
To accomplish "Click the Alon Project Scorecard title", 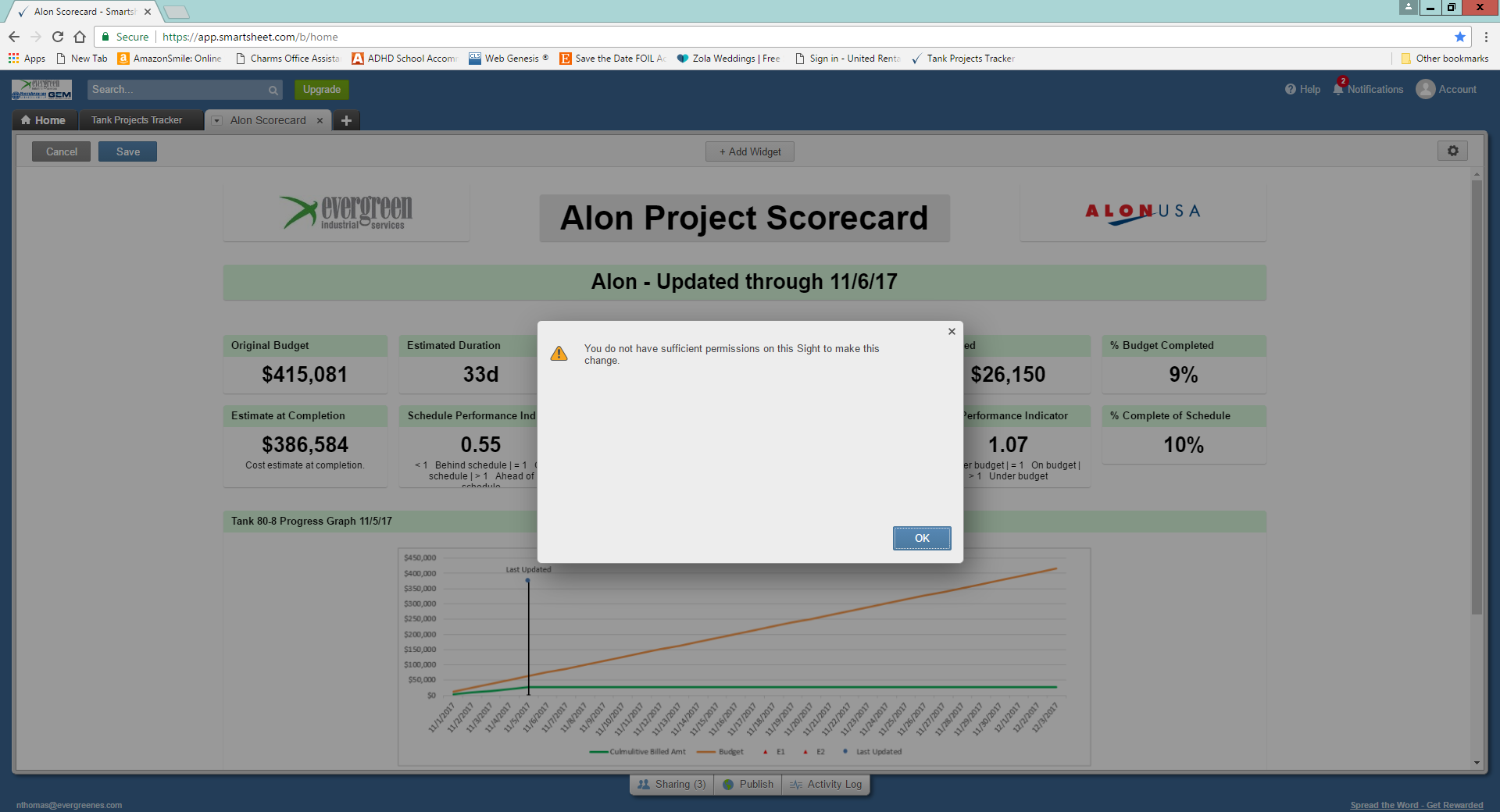I will (745, 218).
